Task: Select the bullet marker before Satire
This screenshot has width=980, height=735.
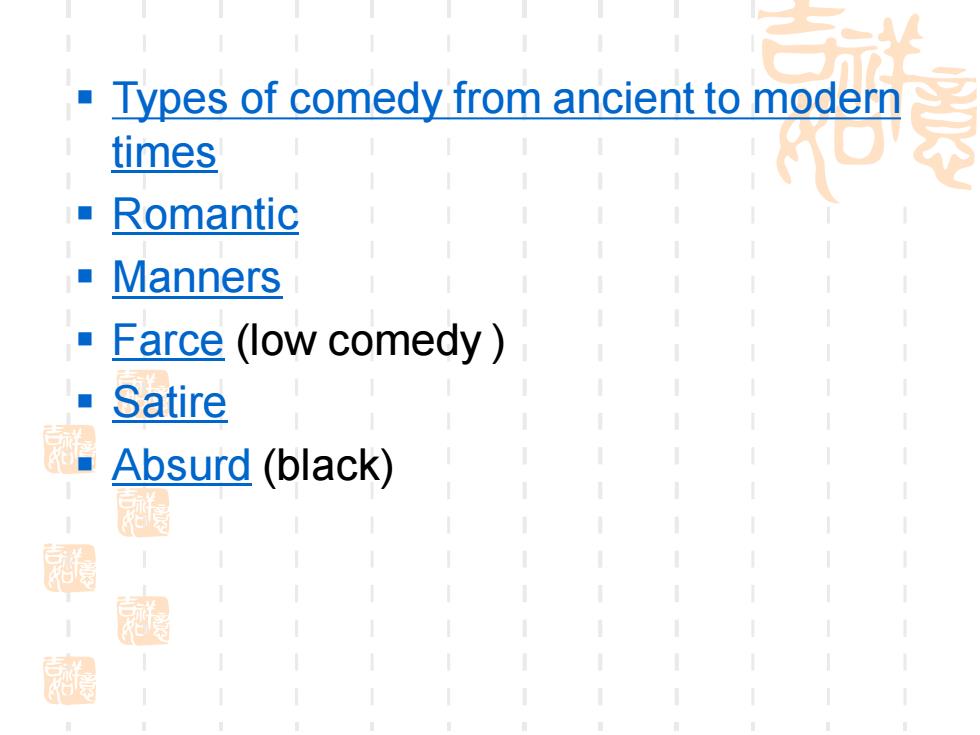Action: pyautogui.click(x=86, y=401)
